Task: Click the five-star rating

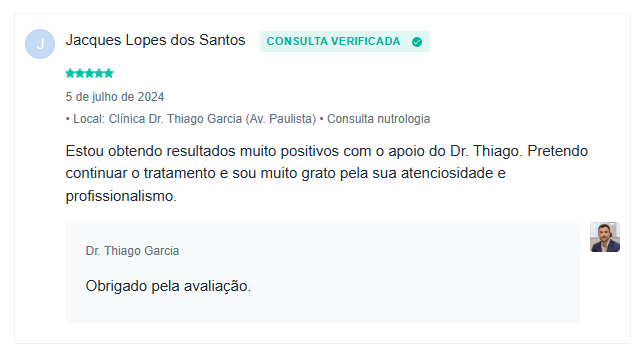Action: point(89,73)
